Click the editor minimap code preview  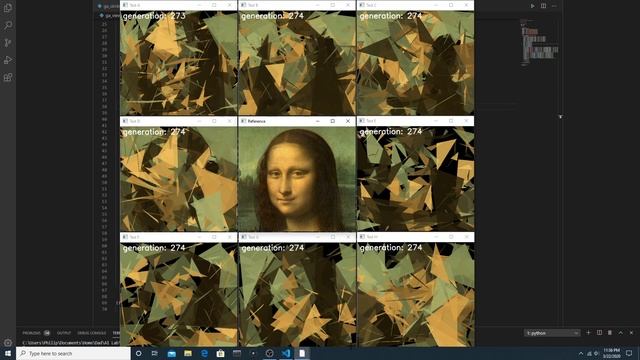coord(539,43)
